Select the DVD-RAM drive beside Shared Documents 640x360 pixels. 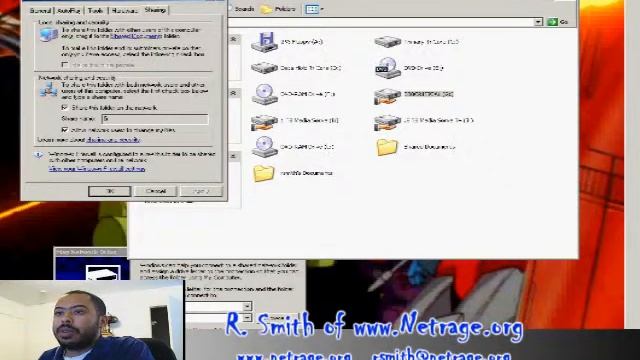point(264,147)
